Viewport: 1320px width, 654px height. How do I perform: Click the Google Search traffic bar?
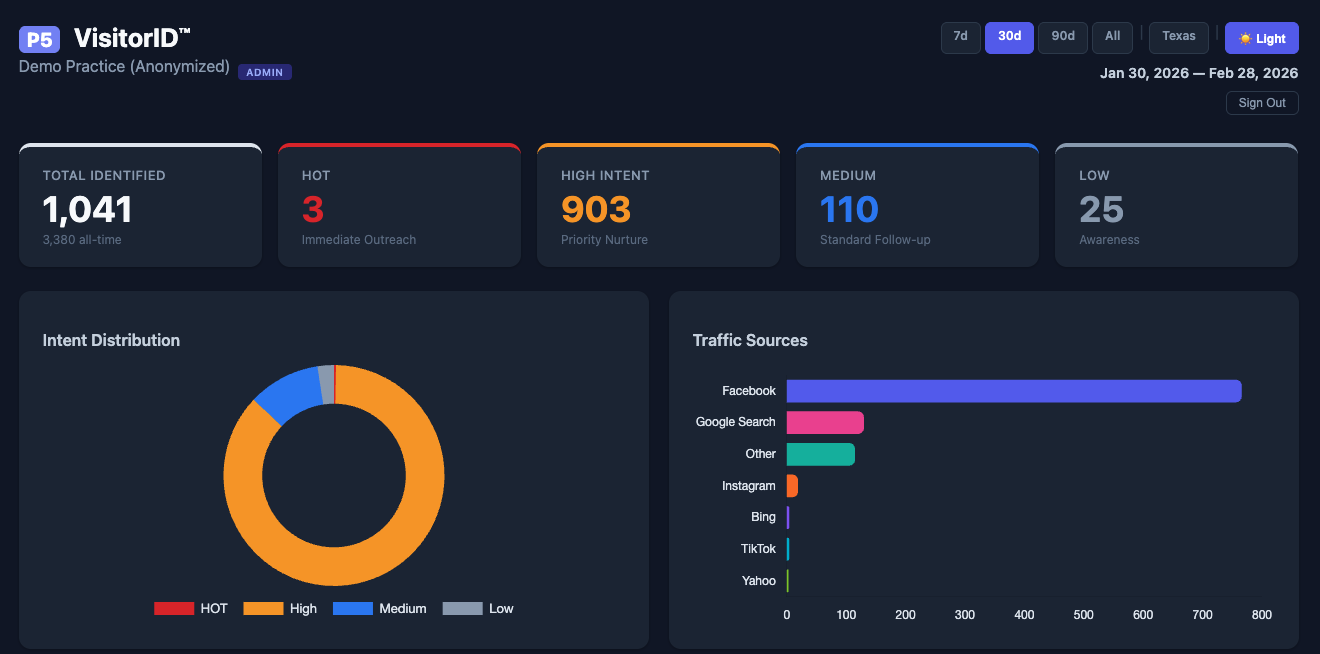point(825,422)
